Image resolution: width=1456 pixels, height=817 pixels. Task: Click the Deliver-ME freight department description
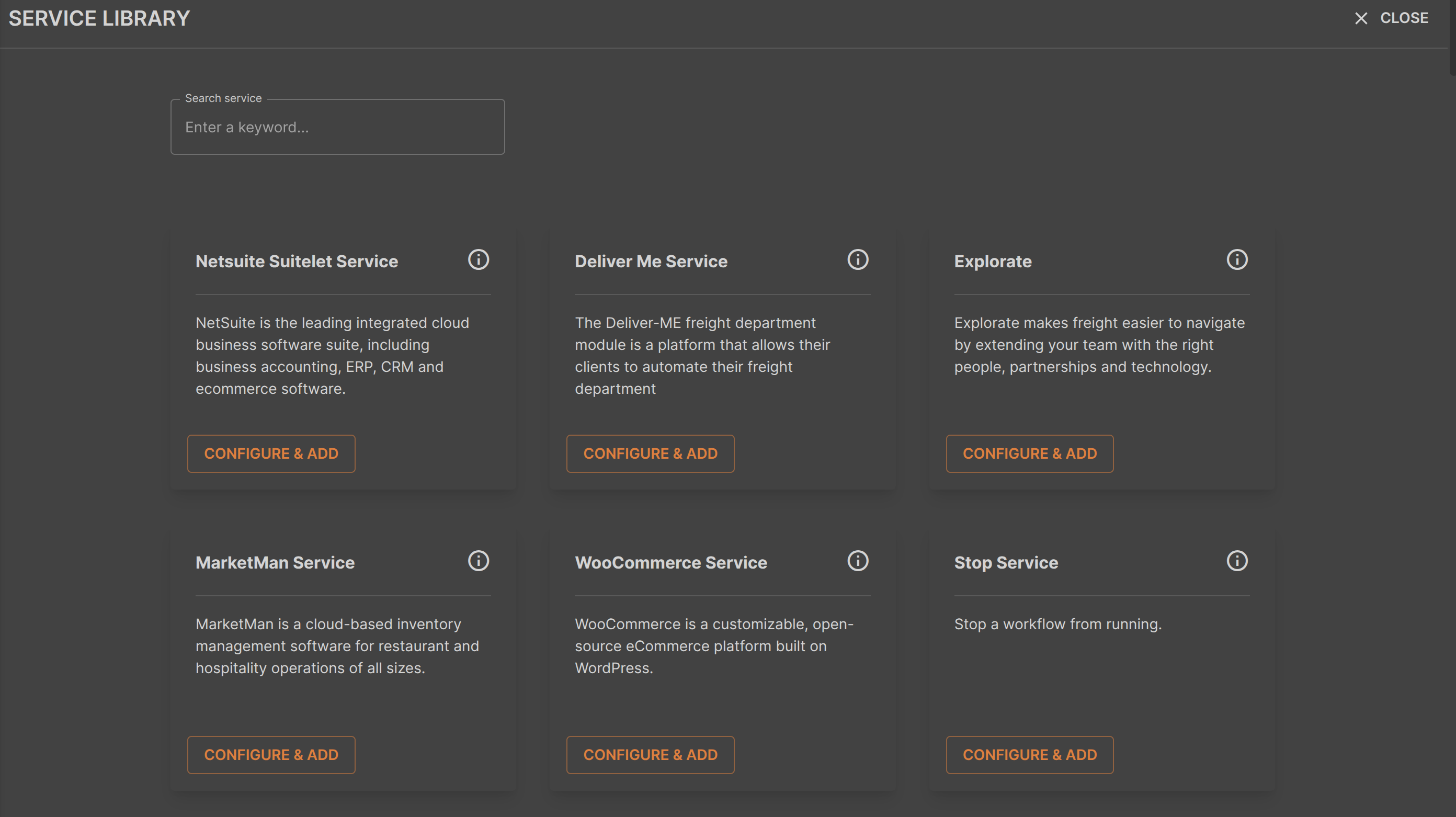(x=702, y=356)
